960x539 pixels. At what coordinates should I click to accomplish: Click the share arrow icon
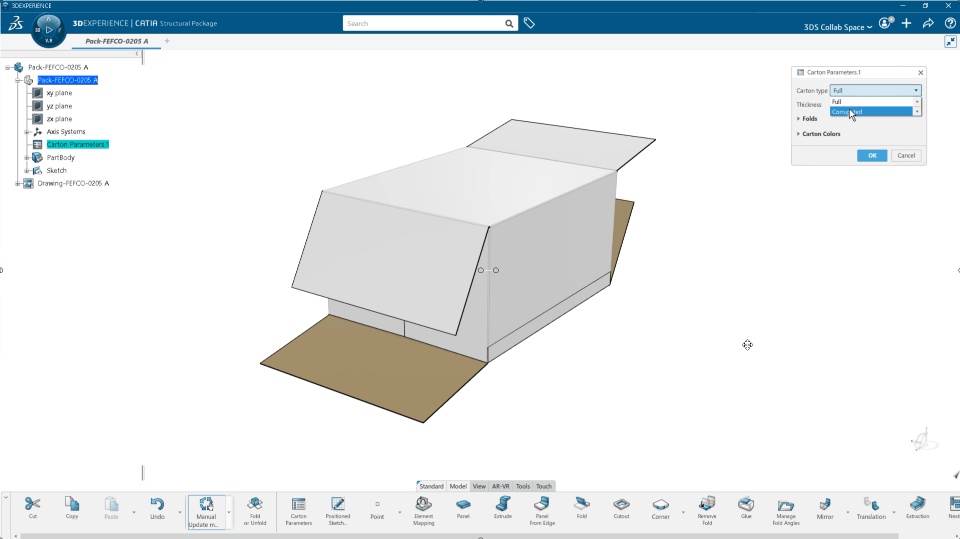tap(928, 23)
